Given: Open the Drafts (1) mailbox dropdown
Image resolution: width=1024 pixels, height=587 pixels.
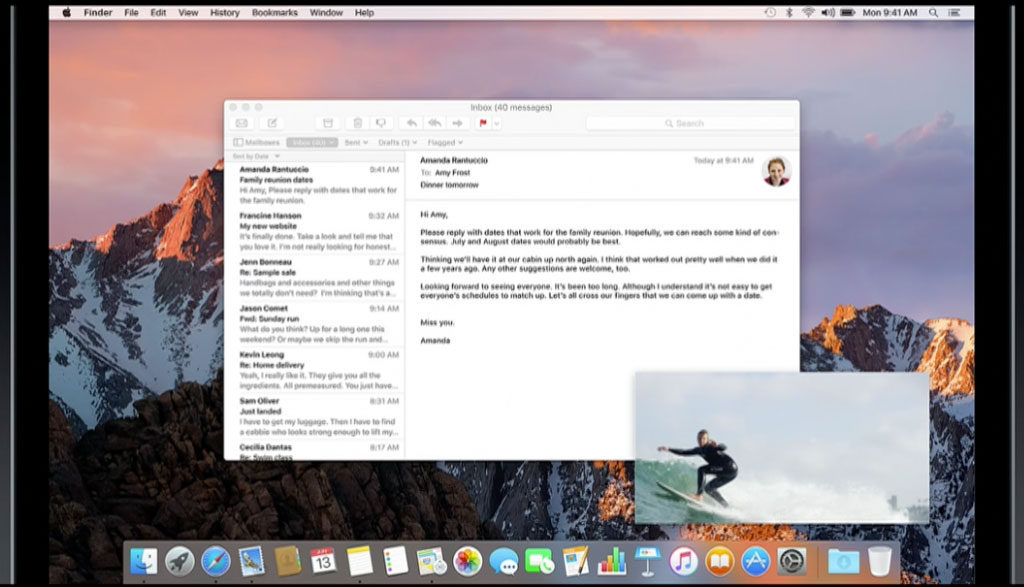Looking at the screenshot, I should pyautogui.click(x=397, y=142).
